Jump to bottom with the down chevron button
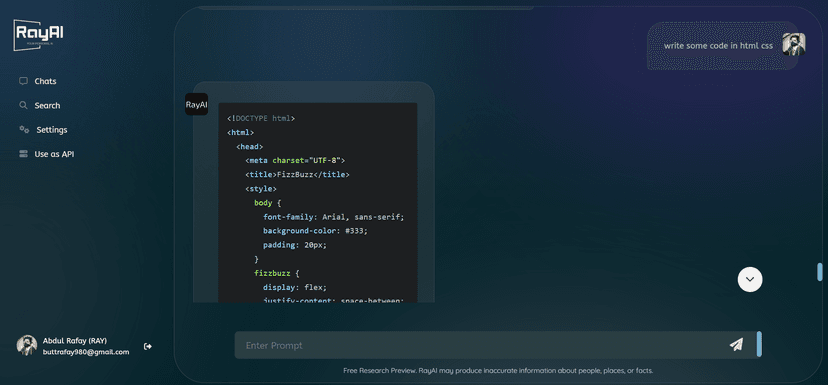Image resolution: width=828 pixels, height=385 pixels. (750, 279)
